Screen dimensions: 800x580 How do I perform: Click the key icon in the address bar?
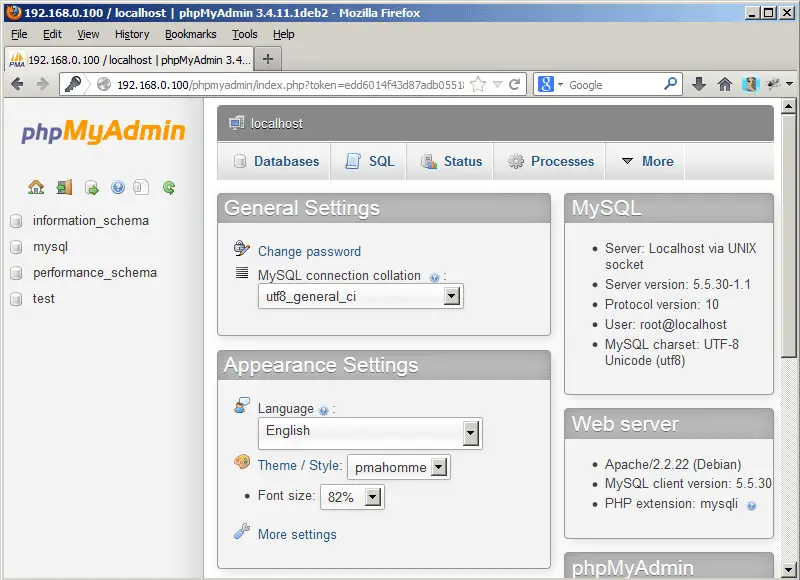click(73, 84)
